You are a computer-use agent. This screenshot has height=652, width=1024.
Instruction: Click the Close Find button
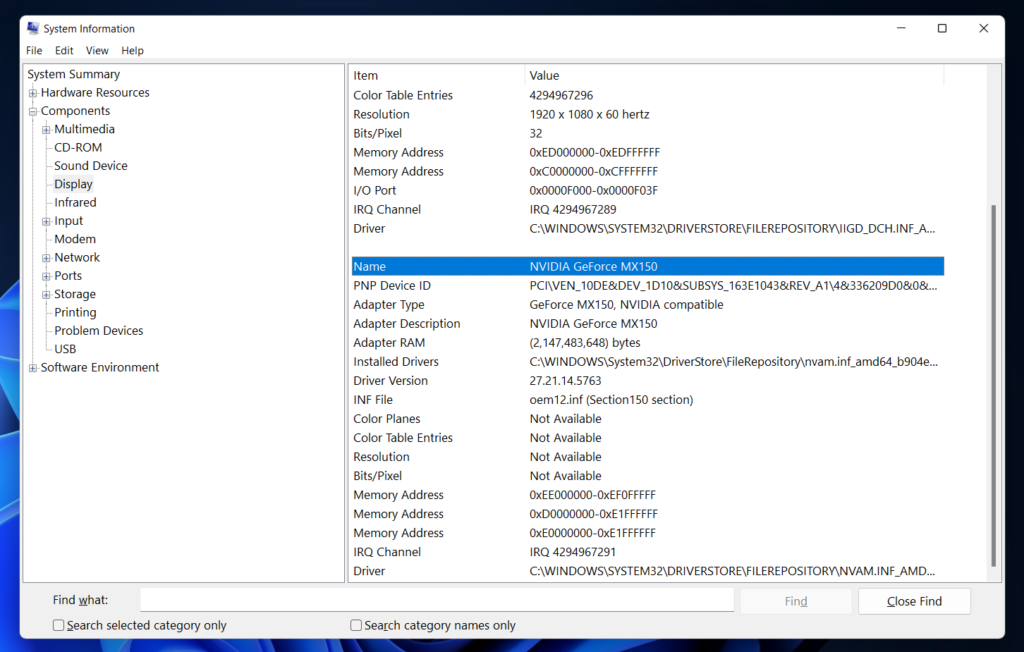pyautogui.click(x=914, y=601)
